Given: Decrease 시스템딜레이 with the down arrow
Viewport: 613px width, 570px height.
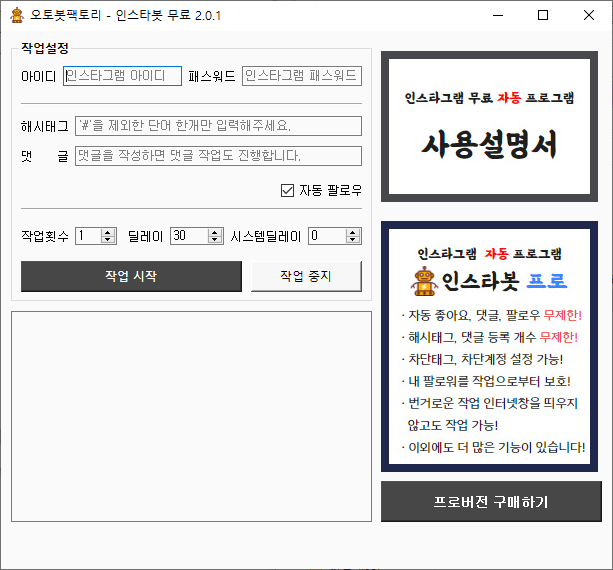Looking at the screenshot, I should pyautogui.click(x=353, y=239).
